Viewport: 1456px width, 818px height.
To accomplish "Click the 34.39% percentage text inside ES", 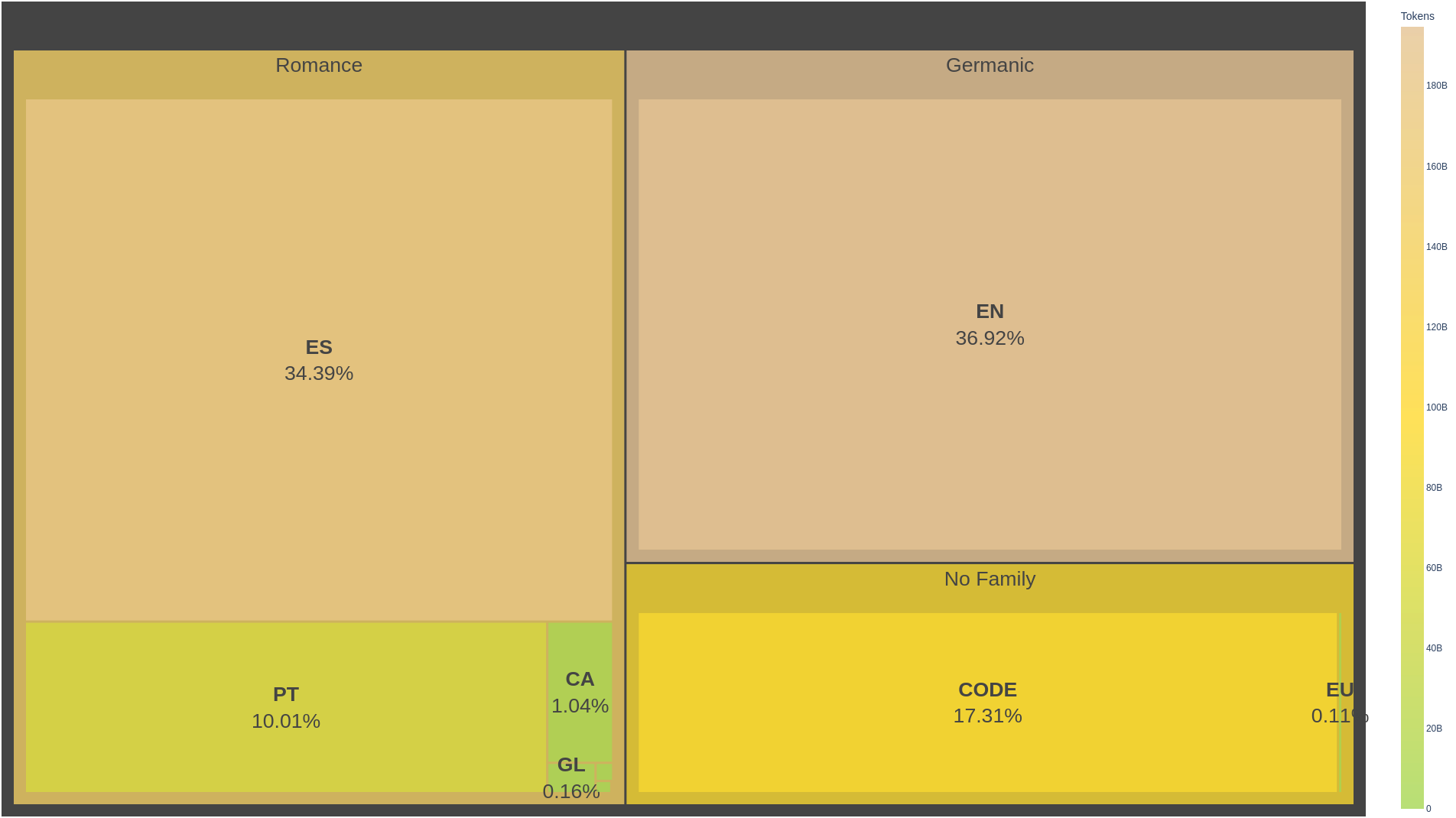I will coord(319,375).
